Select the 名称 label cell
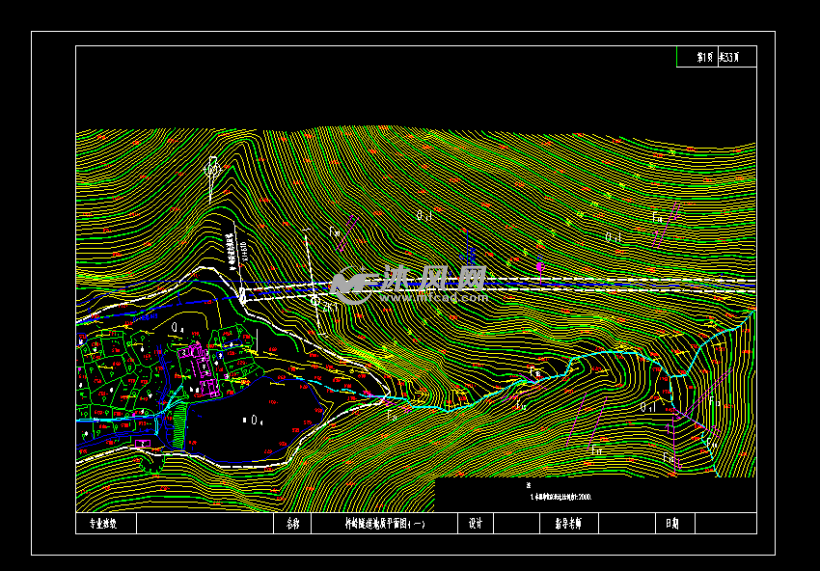This screenshot has width=820, height=571. 292,523
